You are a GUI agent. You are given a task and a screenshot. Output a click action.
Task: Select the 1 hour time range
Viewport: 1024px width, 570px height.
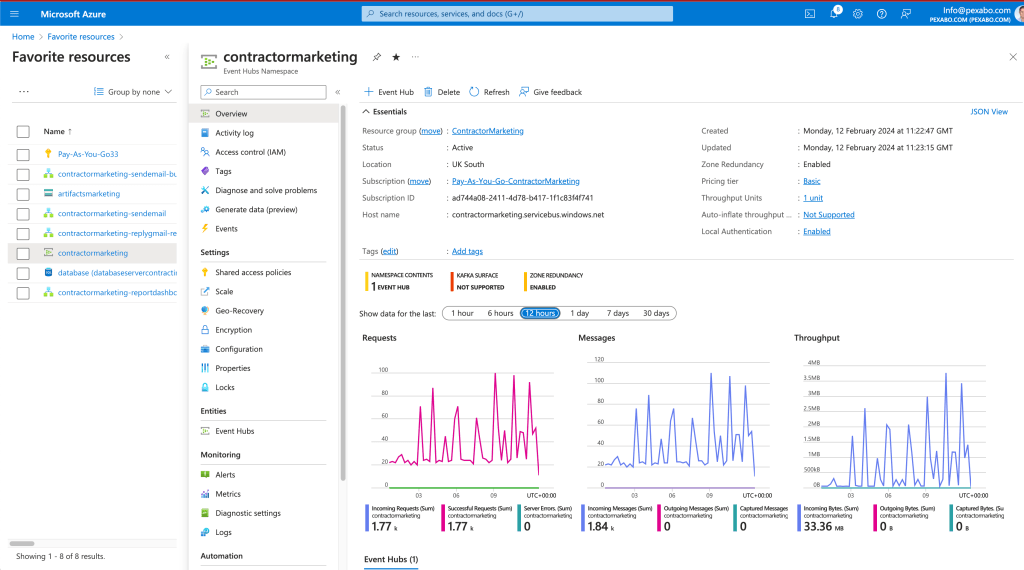click(x=462, y=313)
